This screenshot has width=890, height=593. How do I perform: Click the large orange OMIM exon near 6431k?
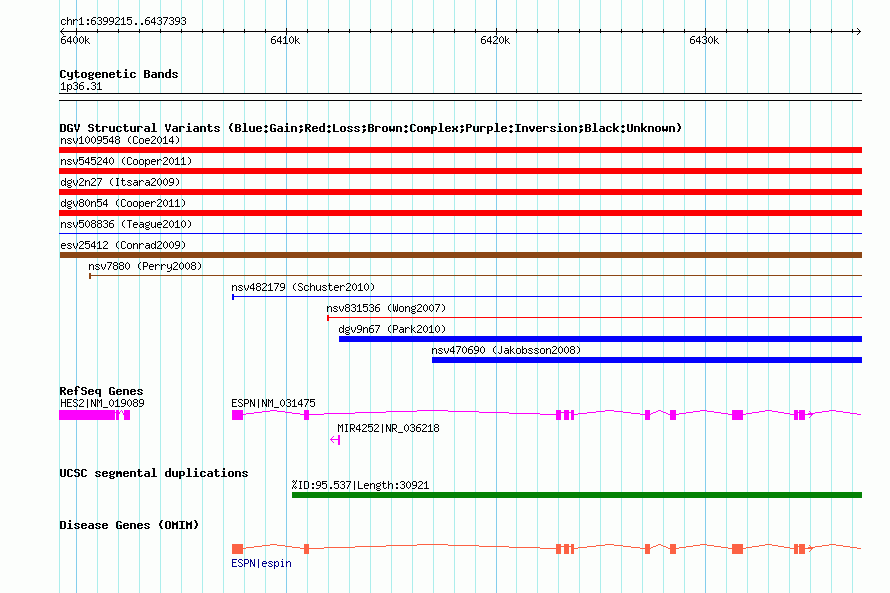tap(737, 549)
